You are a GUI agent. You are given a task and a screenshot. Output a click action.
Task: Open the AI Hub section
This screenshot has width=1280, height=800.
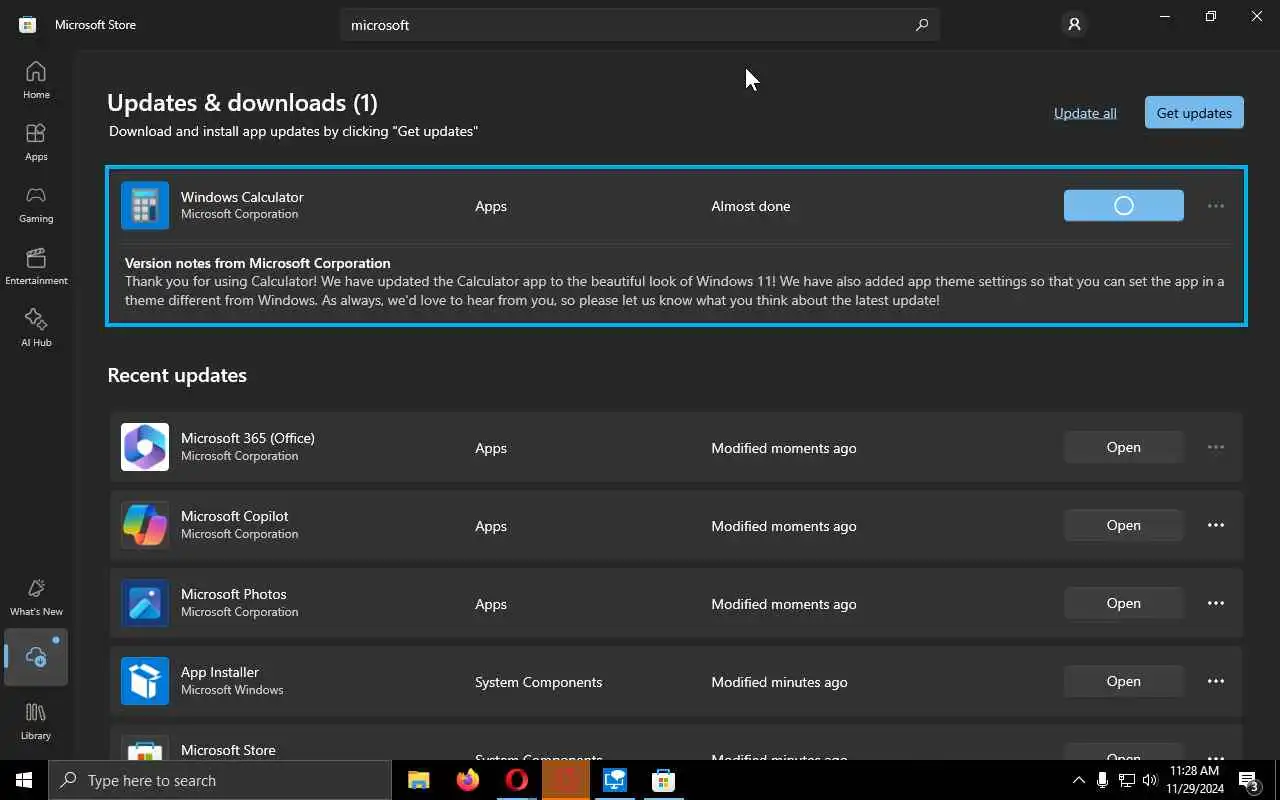tap(36, 328)
